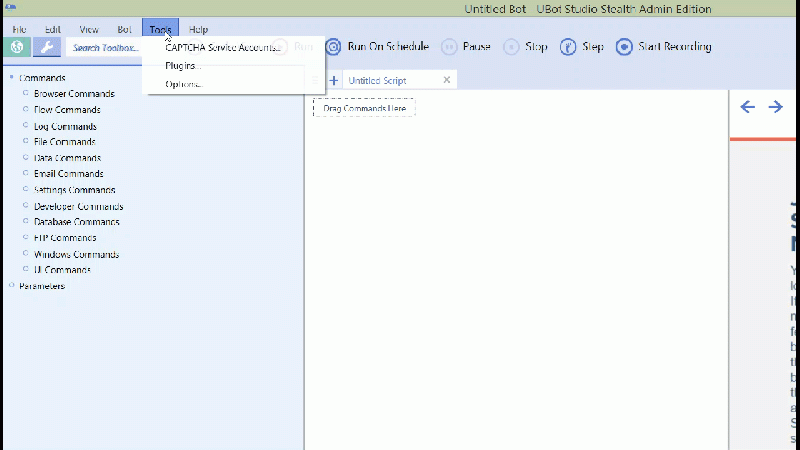The image size is (800, 450).
Task: Choose Plugins from the Tools menu
Action: click(x=183, y=66)
